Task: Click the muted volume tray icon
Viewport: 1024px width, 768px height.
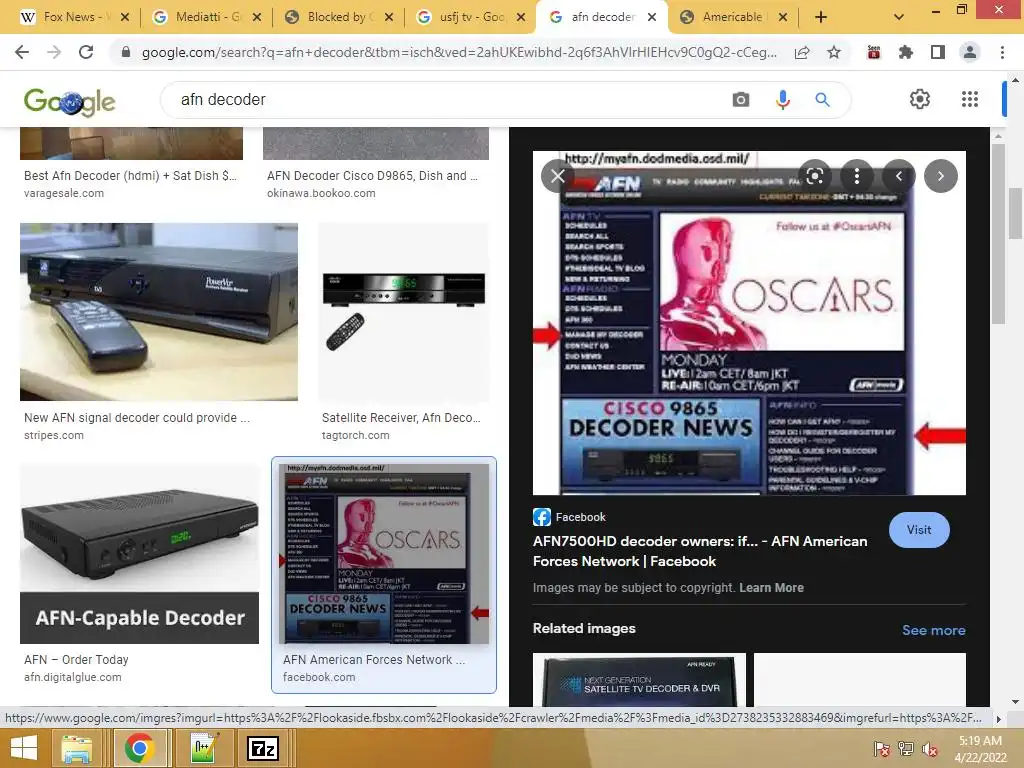Action: 929,750
